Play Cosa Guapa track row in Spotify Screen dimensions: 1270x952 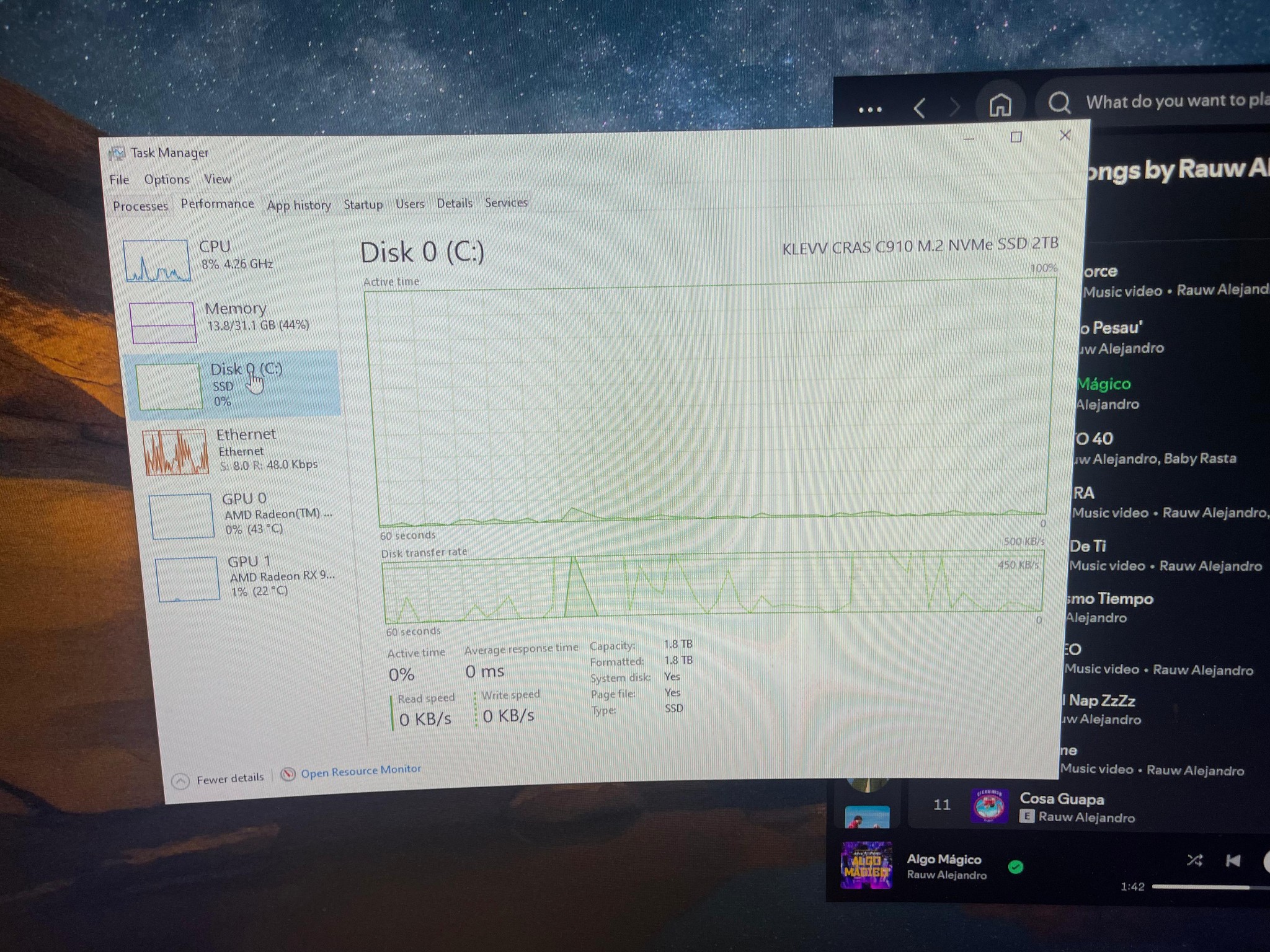[1090, 806]
